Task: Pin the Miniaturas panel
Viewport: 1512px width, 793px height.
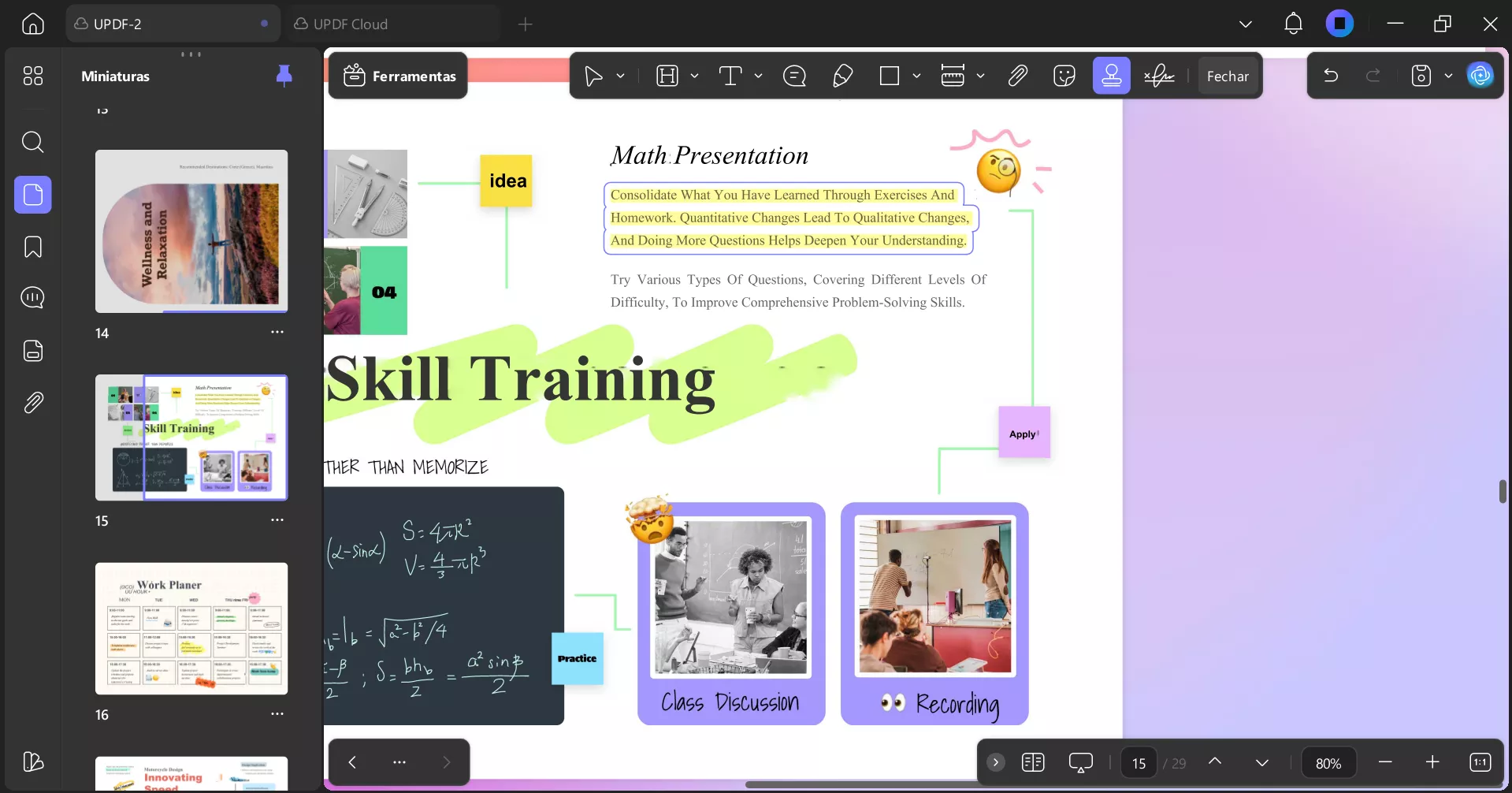Action: [284, 76]
